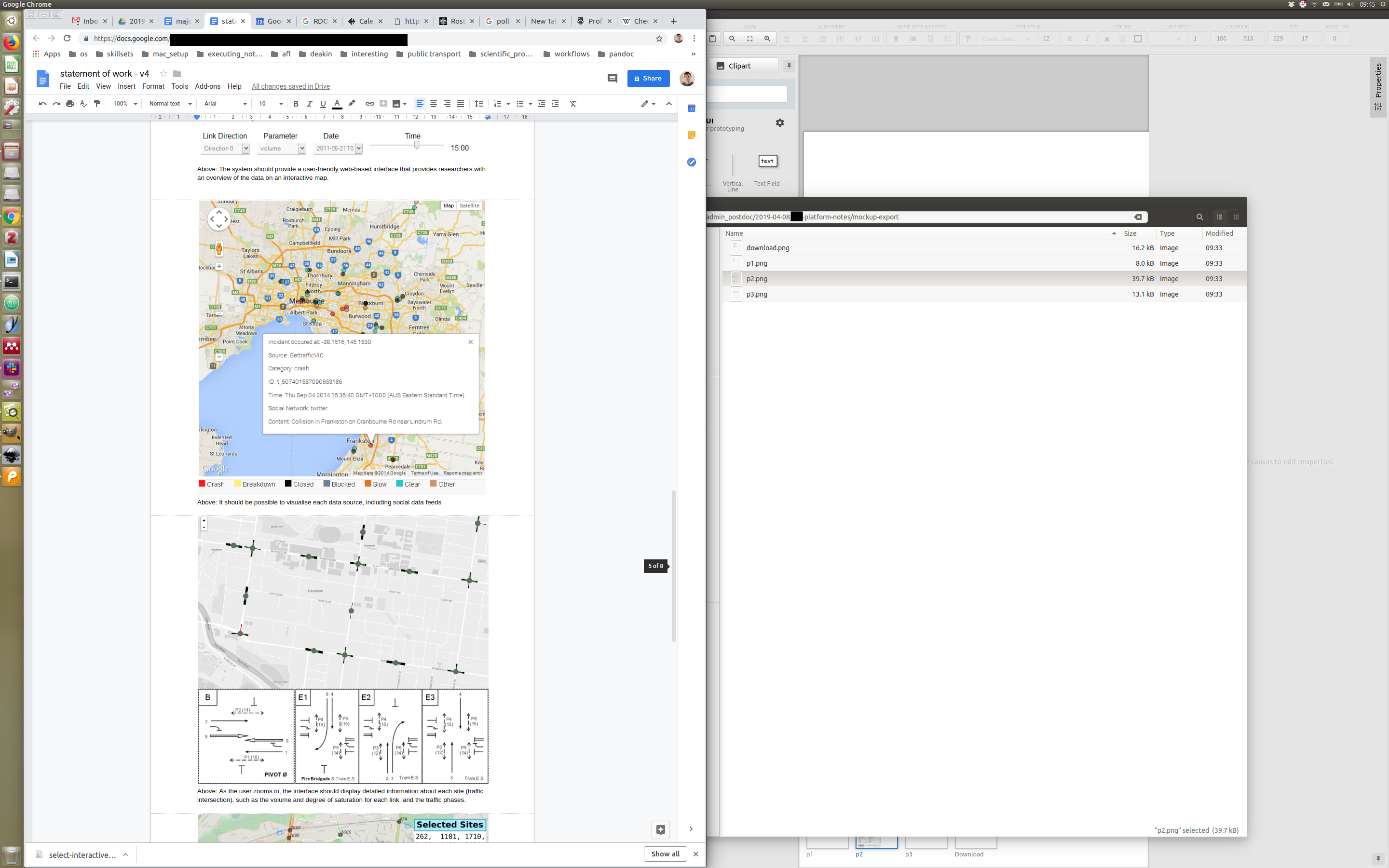Click the insert link icon
This screenshot has width=1389, height=868.
pos(369,104)
